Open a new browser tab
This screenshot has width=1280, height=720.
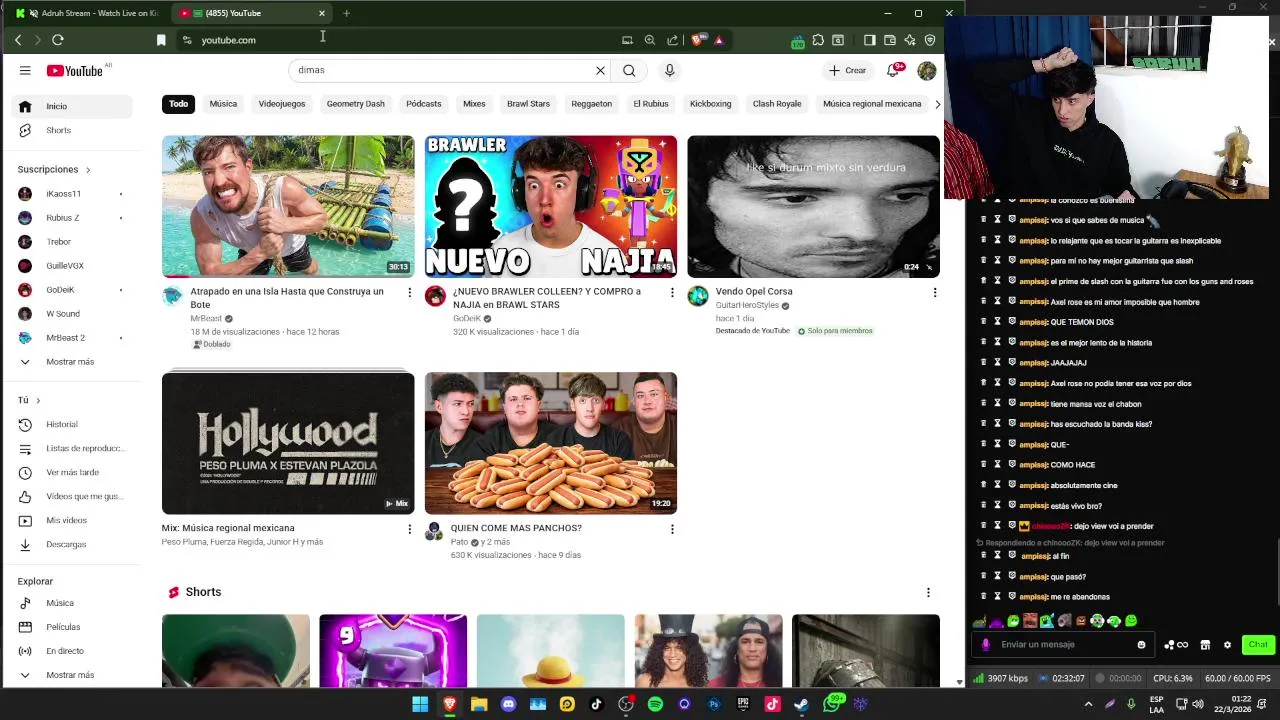[x=346, y=13]
